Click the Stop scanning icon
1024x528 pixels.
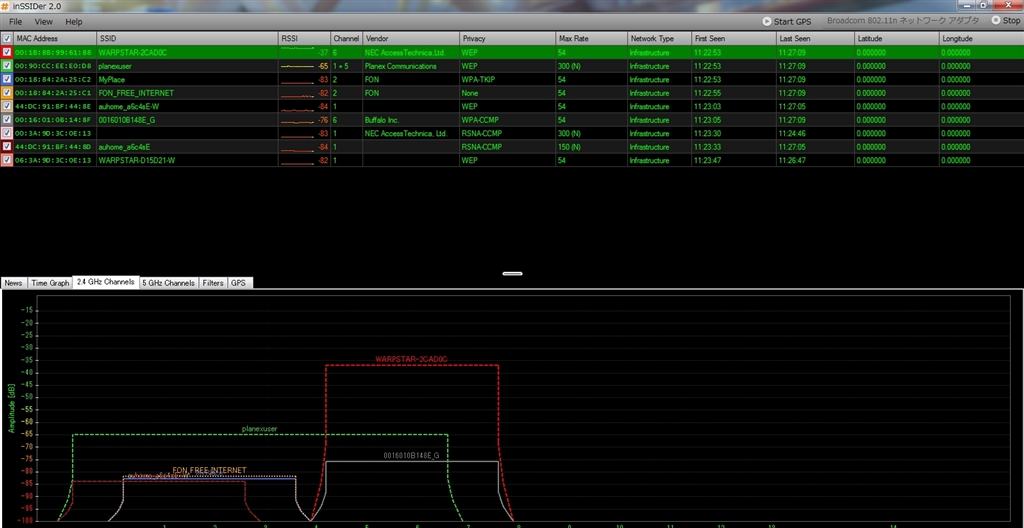click(x=995, y=20)
